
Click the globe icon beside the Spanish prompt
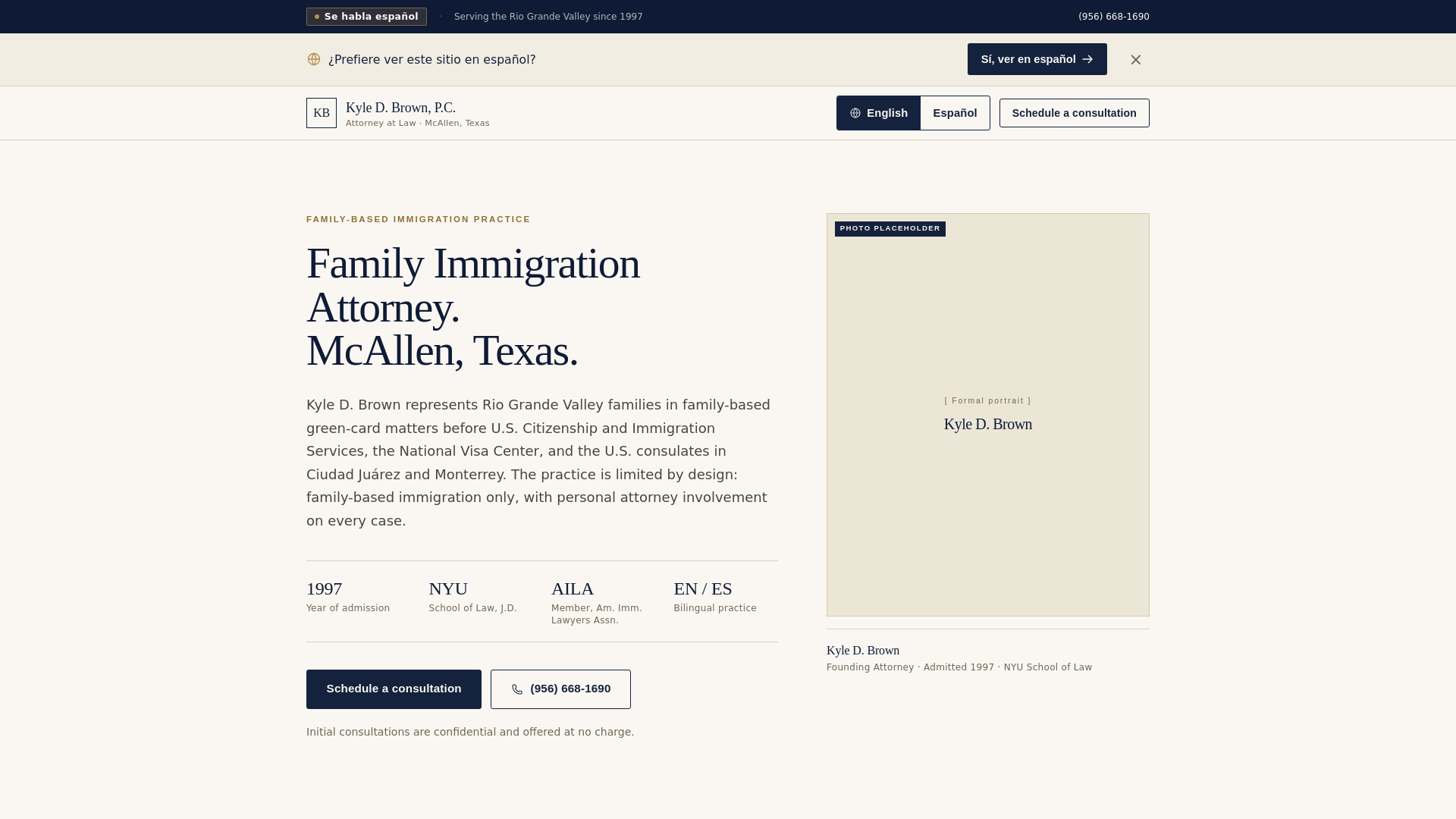314,59
